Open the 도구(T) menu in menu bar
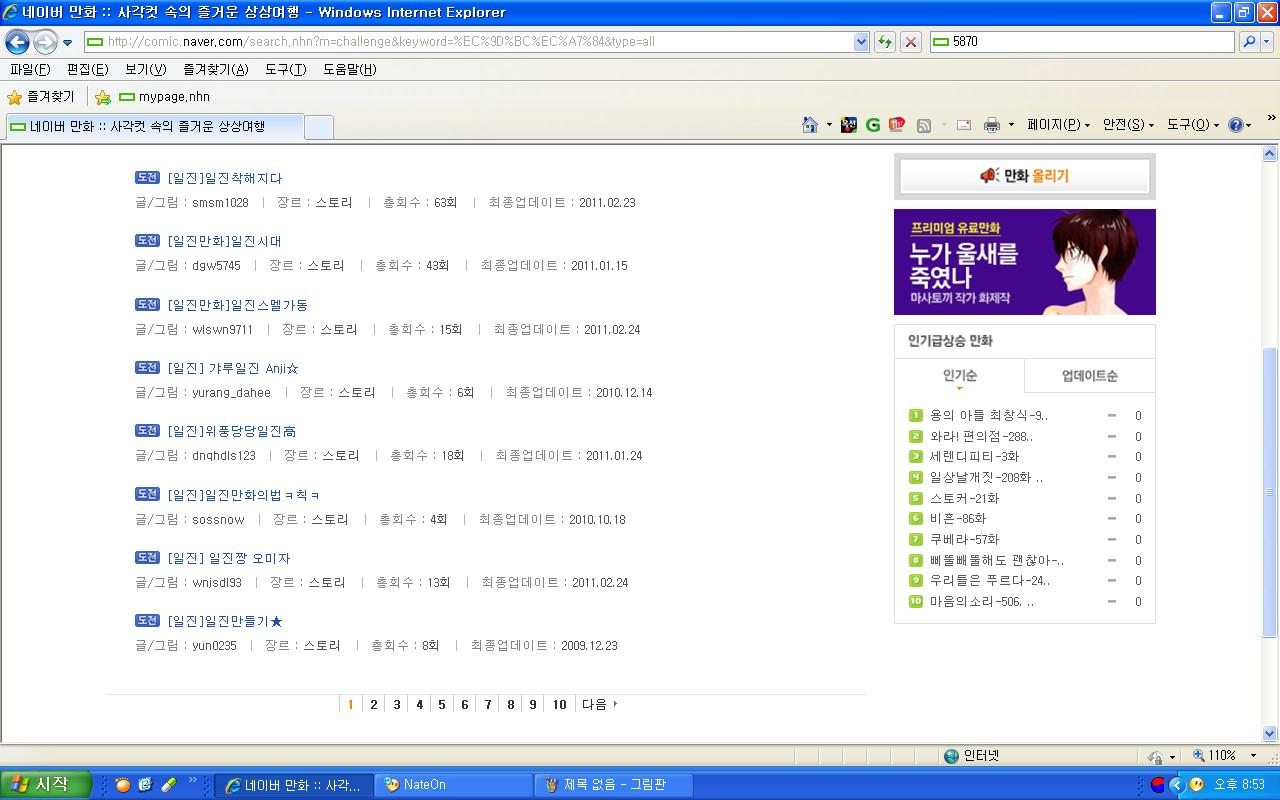 285,69
